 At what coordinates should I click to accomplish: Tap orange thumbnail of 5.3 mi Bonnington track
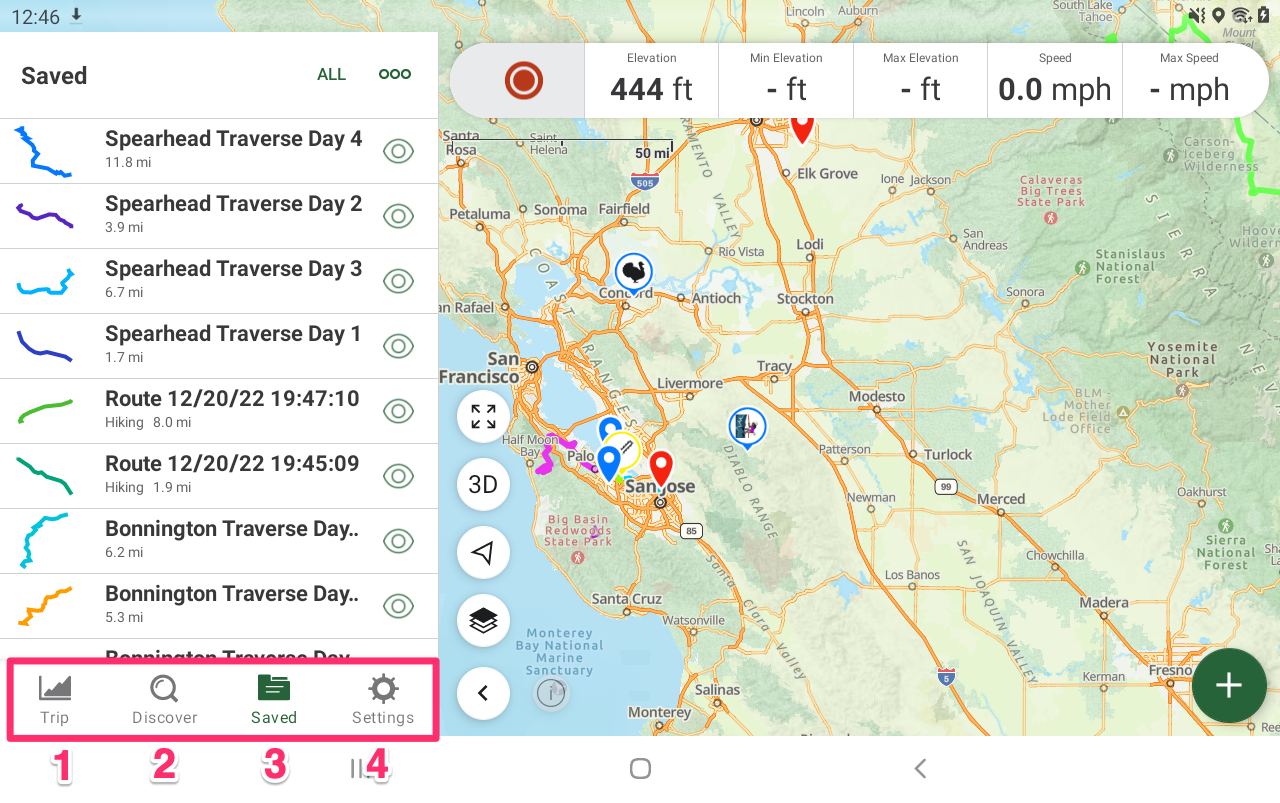45,607
